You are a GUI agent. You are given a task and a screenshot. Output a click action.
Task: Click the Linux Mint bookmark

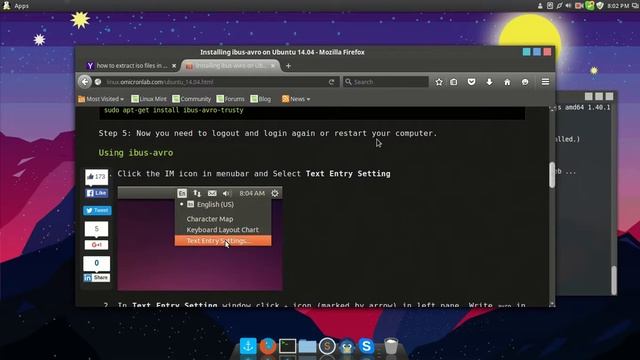149,99
